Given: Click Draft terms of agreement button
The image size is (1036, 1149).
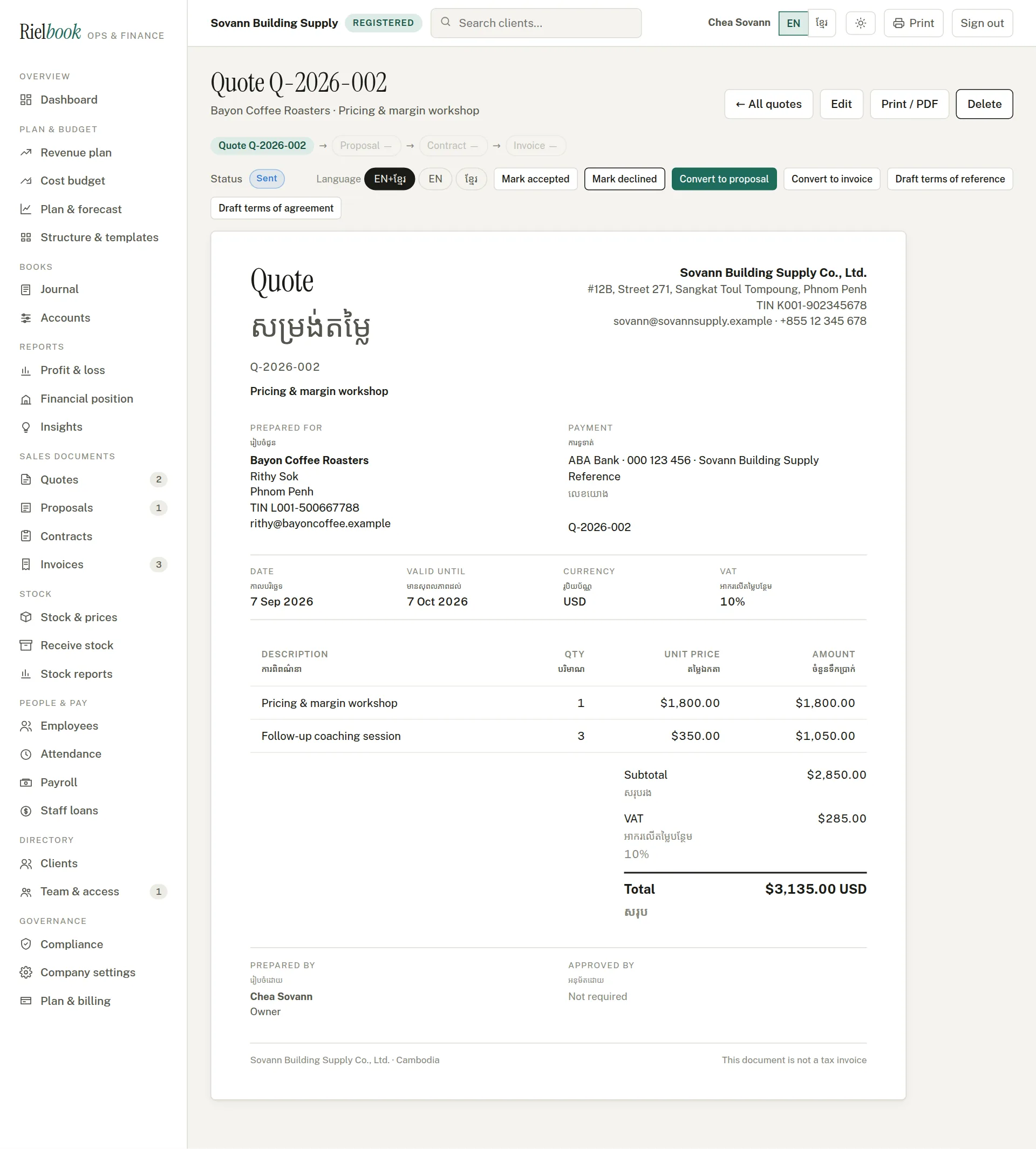Looking at the screenshot, I should click(276, 208).
